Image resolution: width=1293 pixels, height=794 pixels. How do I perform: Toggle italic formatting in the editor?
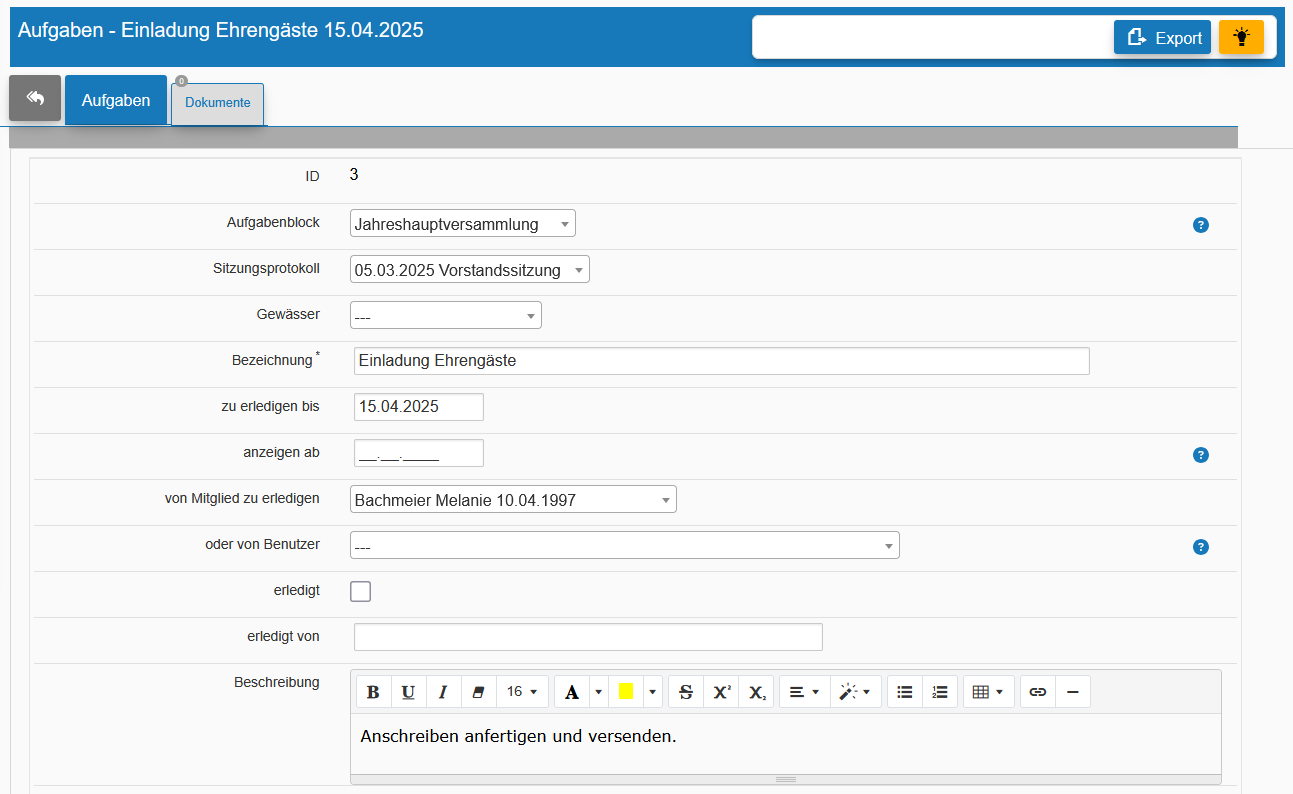[x=443, y=692]
